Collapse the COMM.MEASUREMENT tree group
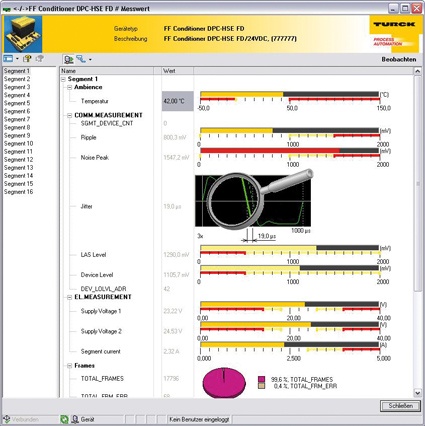The image size is (425, 426). [x=70, y=115]
